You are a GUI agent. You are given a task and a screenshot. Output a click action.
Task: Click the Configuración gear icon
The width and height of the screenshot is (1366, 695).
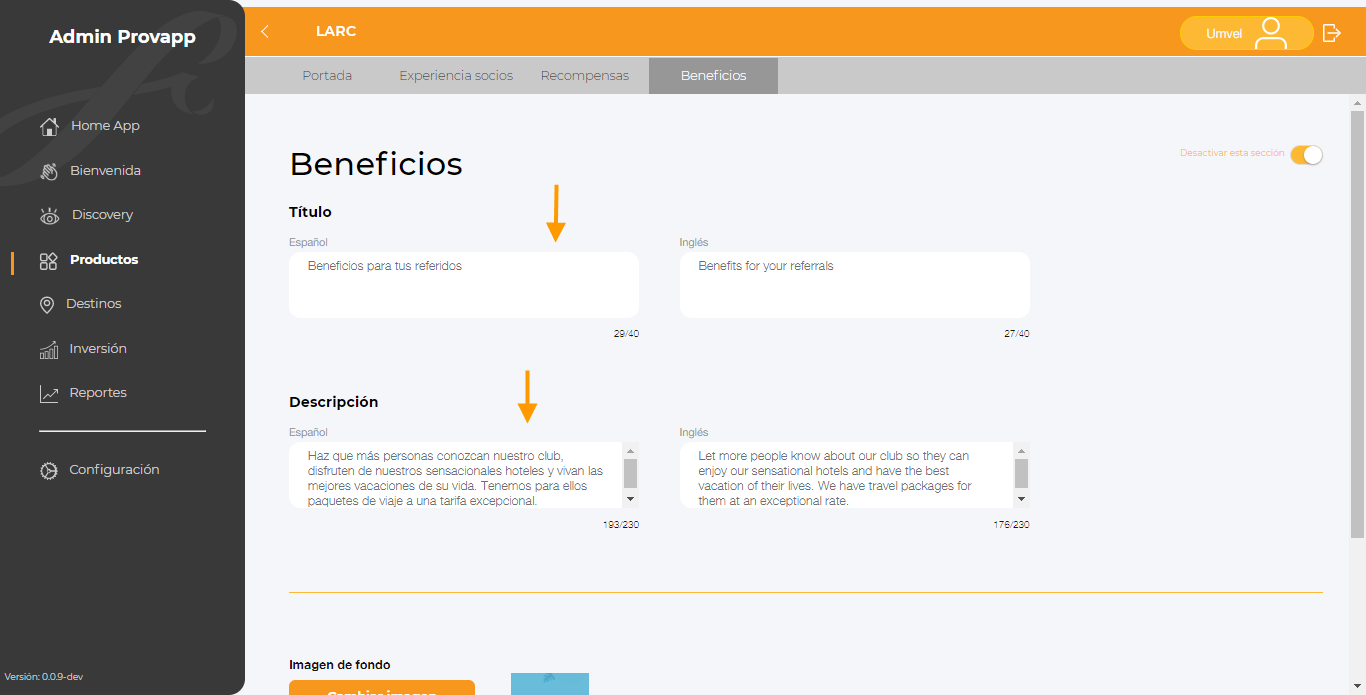(49, 470)
